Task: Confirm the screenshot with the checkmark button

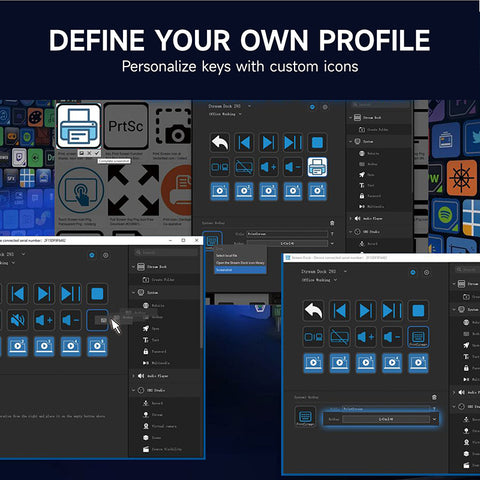Action: coord(97,153)
